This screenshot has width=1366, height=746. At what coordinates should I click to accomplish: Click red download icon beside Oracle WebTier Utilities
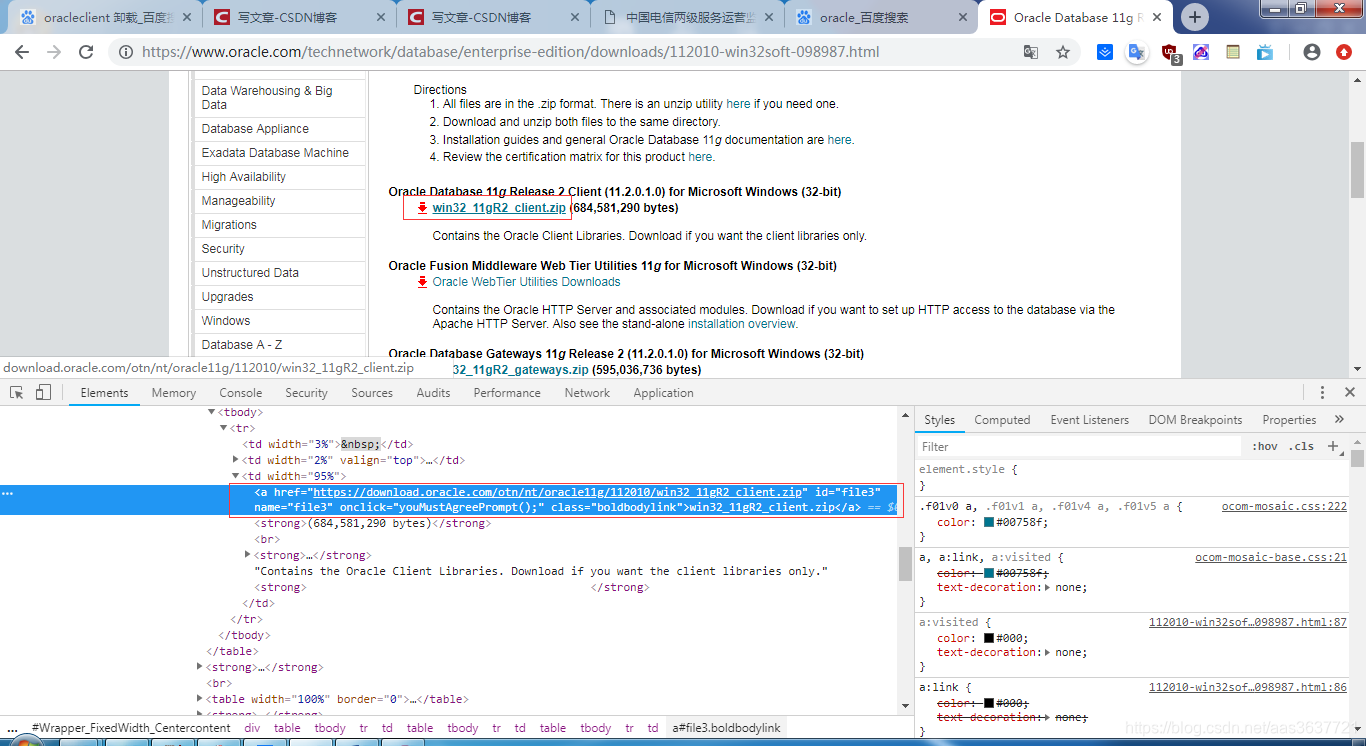pos(422,282)
